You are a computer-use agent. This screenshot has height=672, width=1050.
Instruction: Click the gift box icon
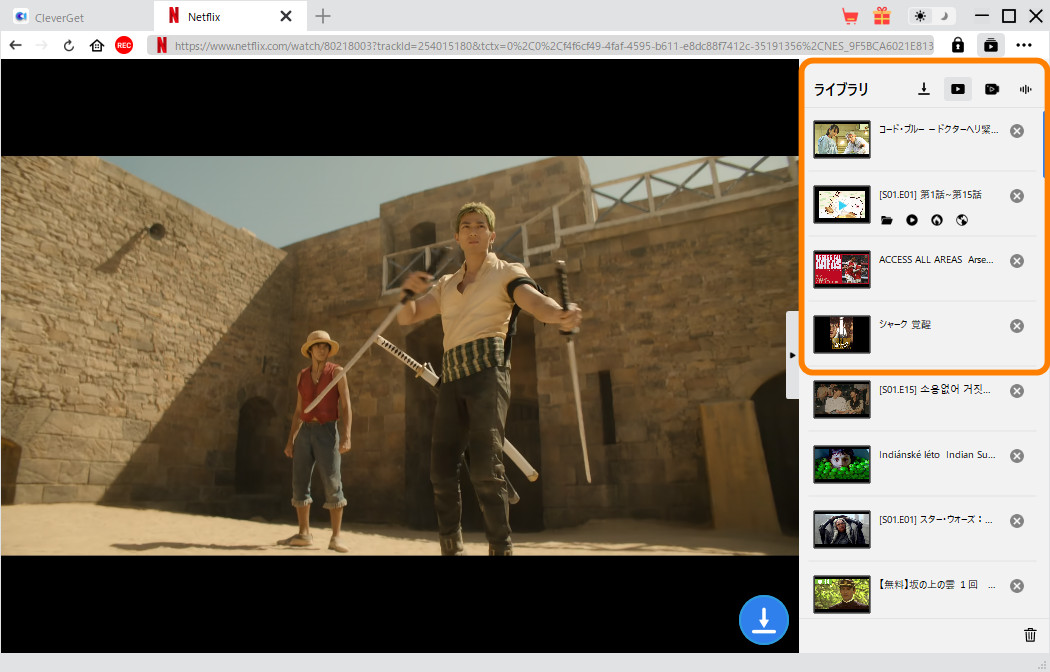point(882,16)
